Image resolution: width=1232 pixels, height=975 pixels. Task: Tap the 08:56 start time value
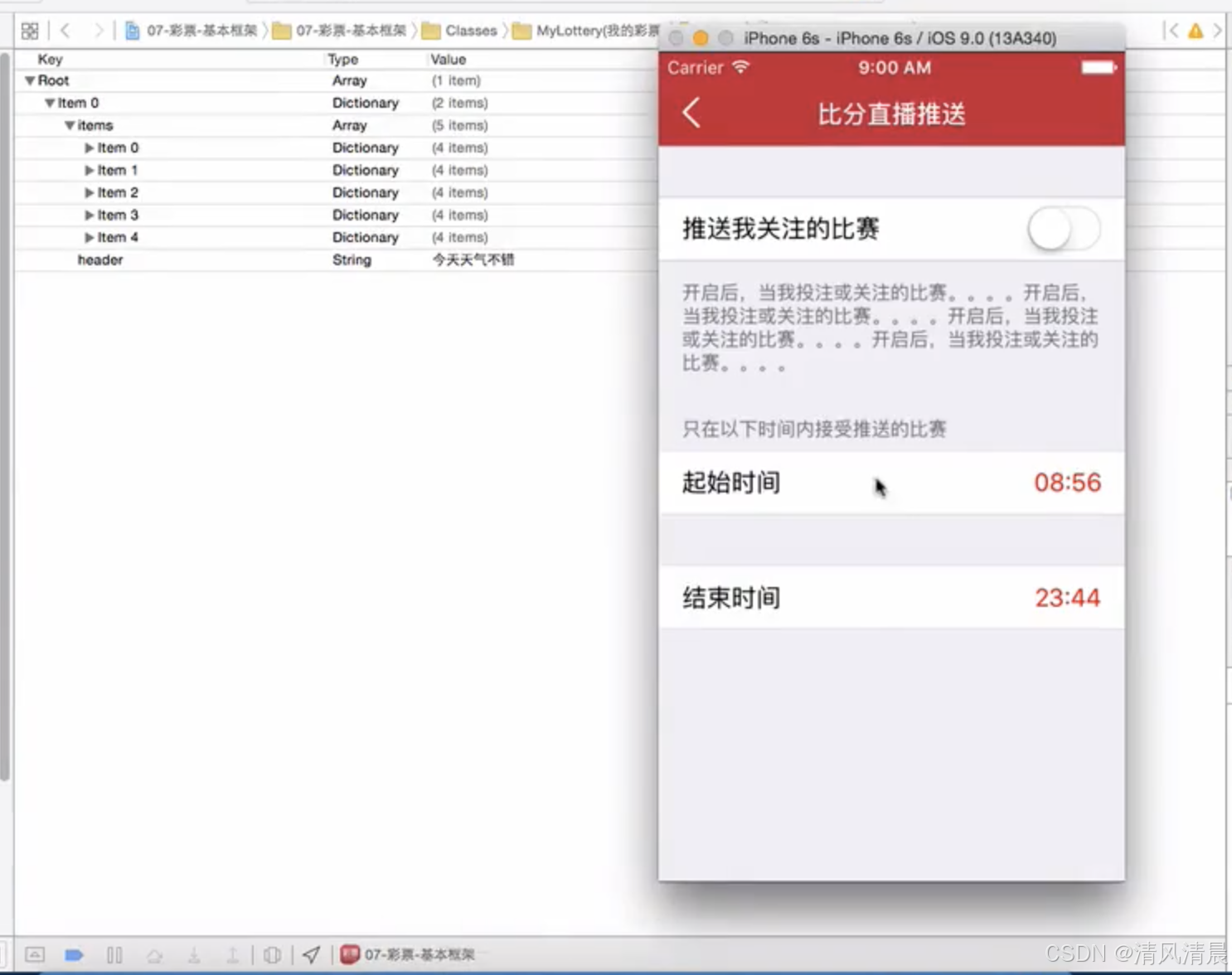1067,483
